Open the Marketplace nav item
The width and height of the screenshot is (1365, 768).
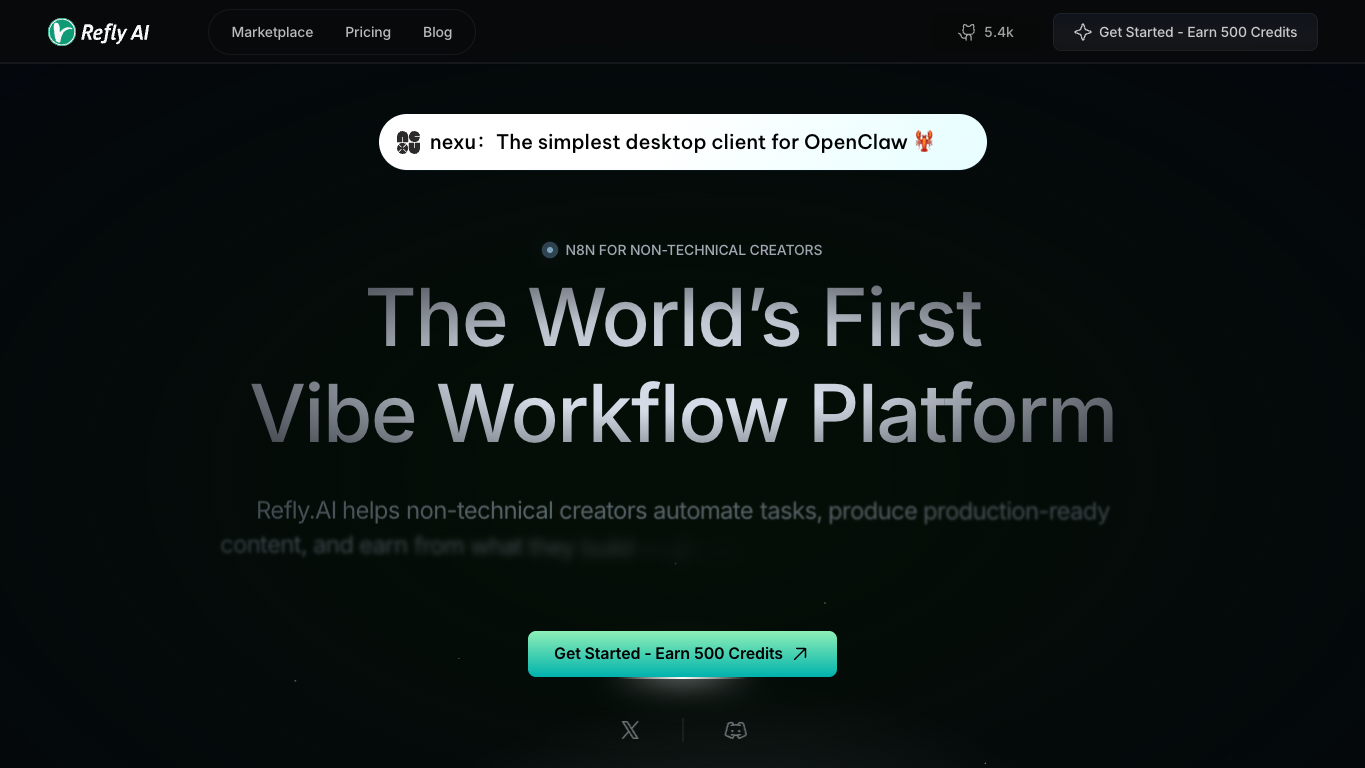tap(272, 32)
